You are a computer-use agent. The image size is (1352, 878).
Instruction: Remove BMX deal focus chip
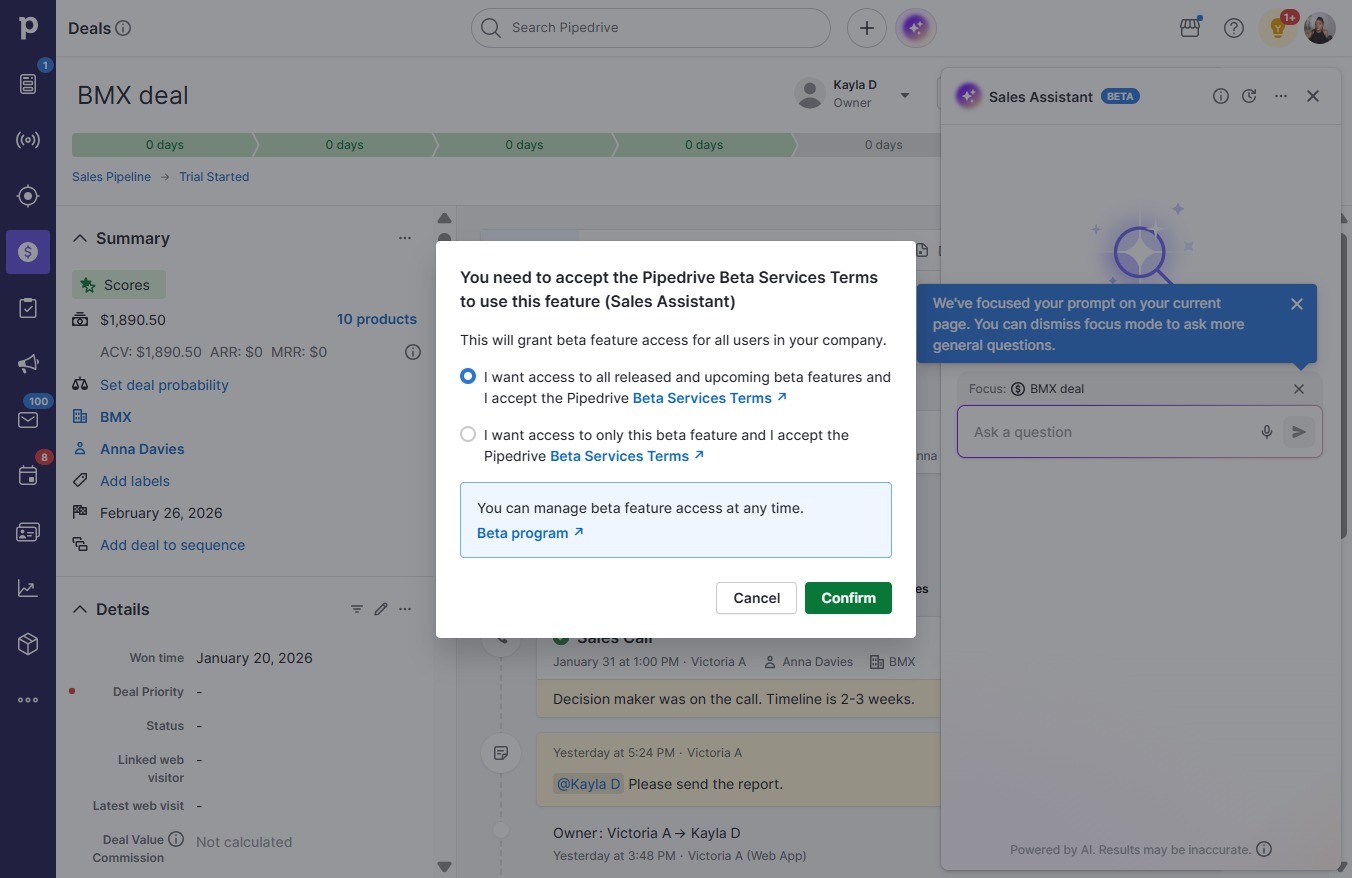pyautogui.click(x=1299, y=389)
